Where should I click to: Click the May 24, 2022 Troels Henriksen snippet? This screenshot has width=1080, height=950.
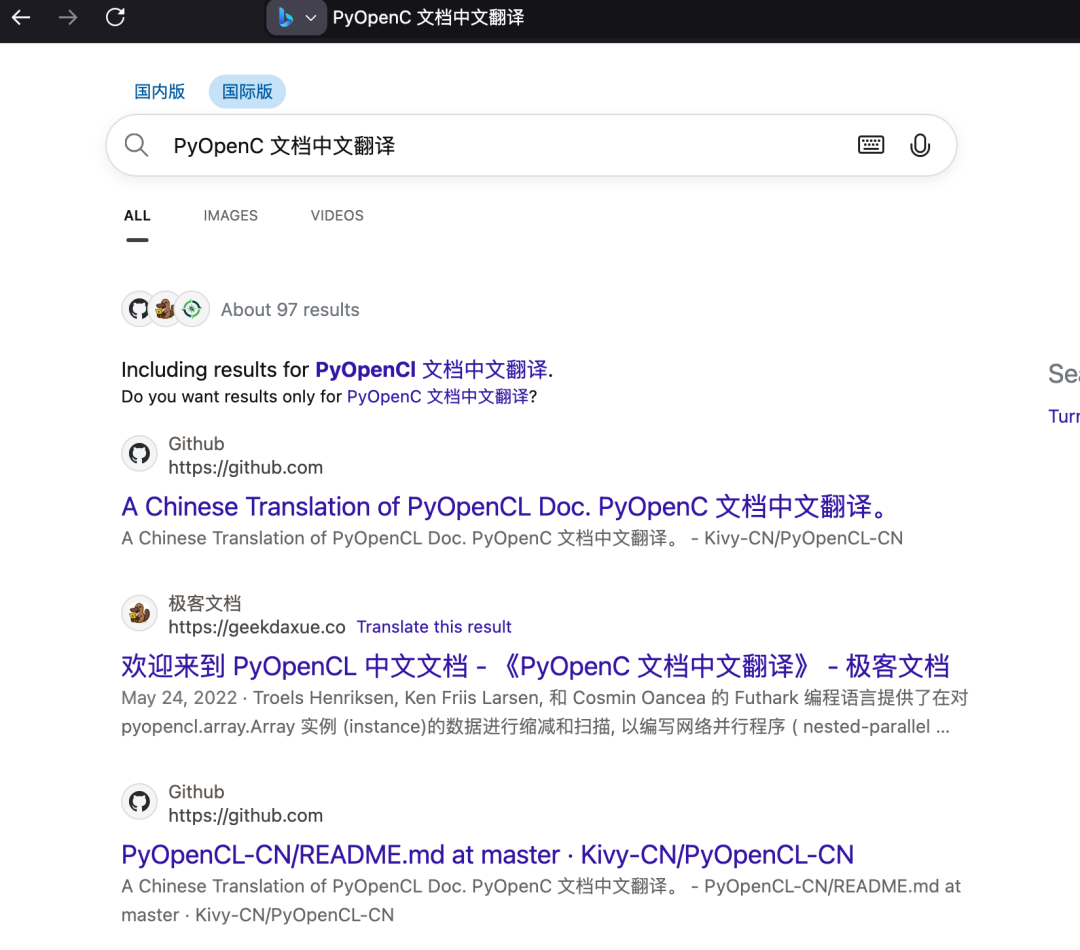point(544,712)
